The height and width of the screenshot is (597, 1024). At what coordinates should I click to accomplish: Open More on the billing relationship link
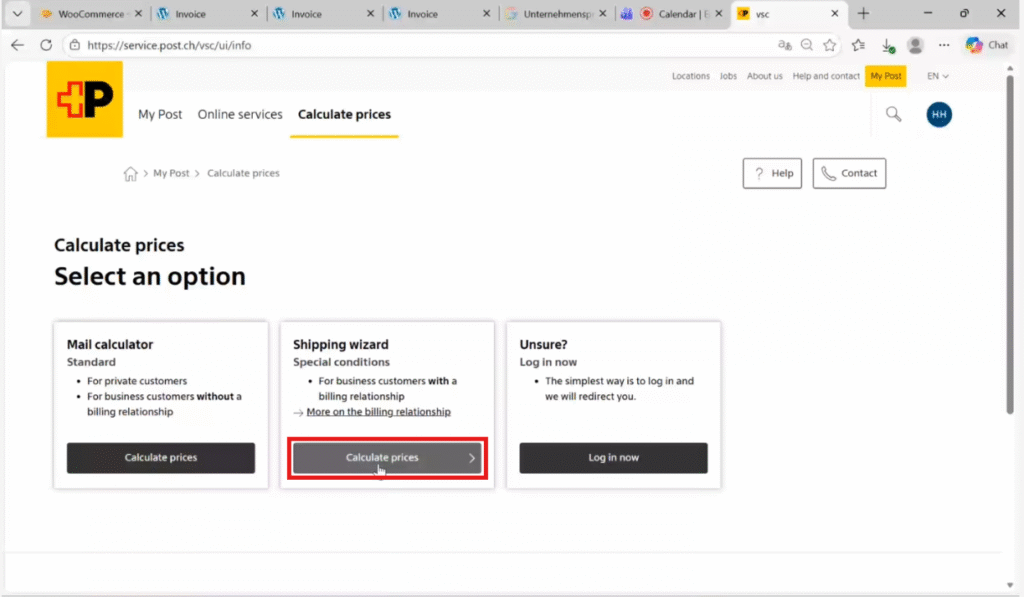pyautogui.click(x=378, y=412)
